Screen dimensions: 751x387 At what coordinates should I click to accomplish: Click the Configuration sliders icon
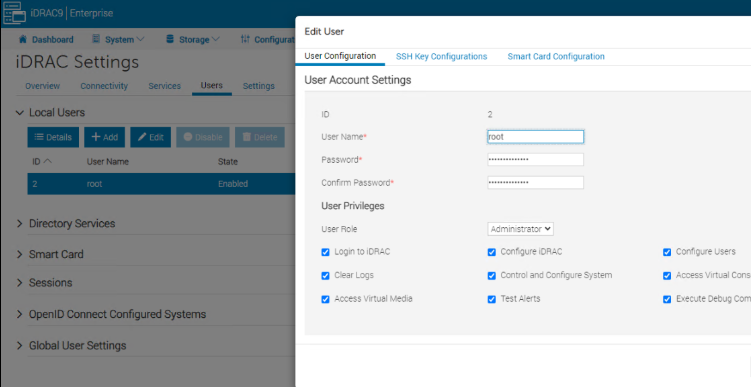pos(245,39)
